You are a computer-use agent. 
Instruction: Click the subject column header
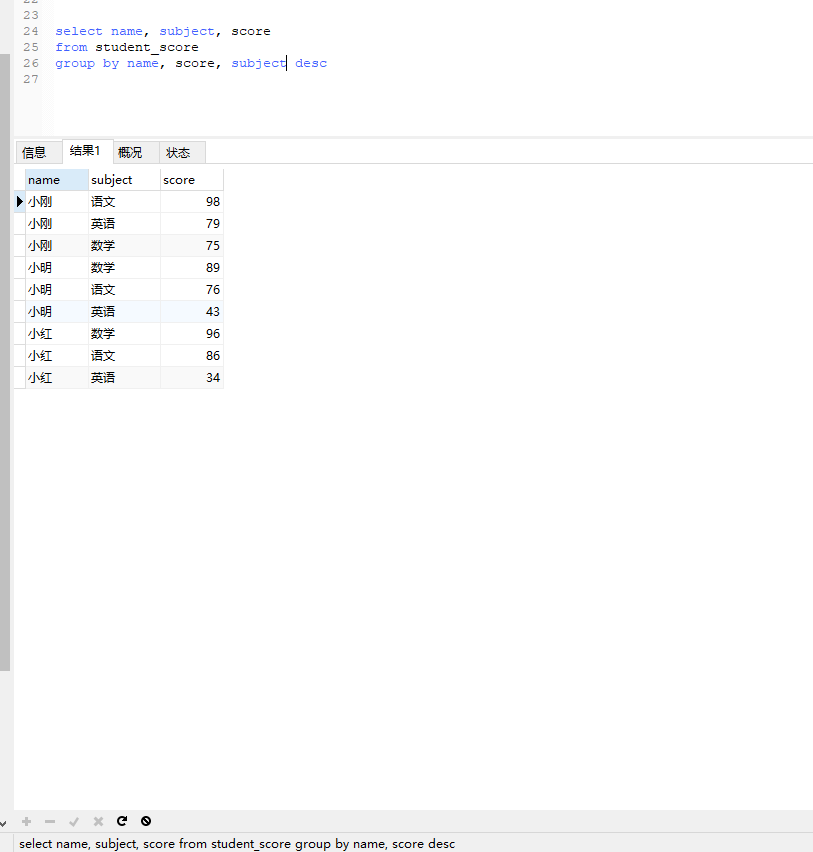[x=124, y=180]
